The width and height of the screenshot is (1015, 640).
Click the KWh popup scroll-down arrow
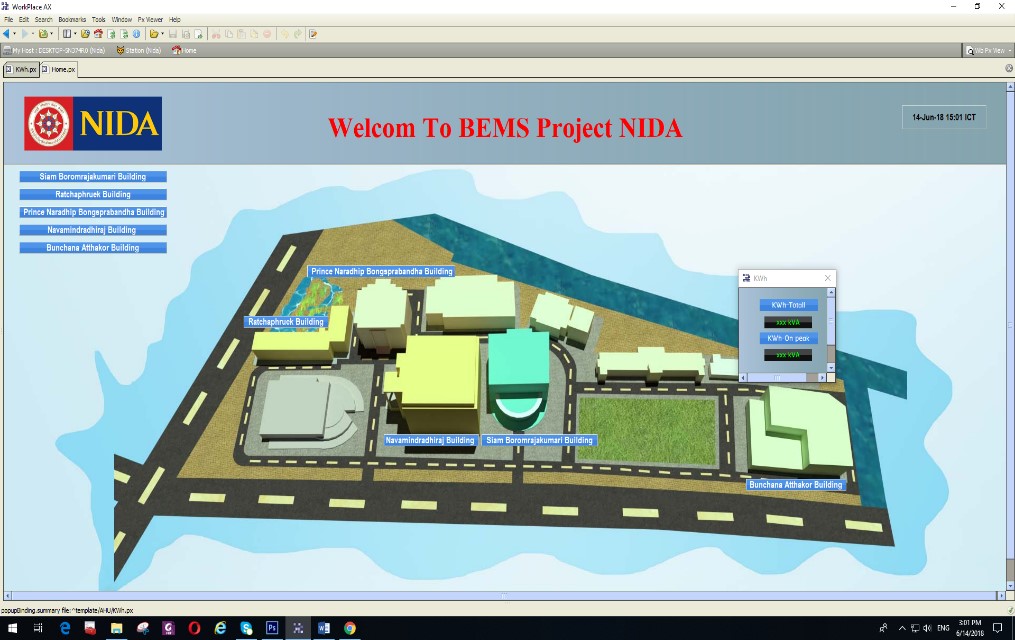pos(831,368)
